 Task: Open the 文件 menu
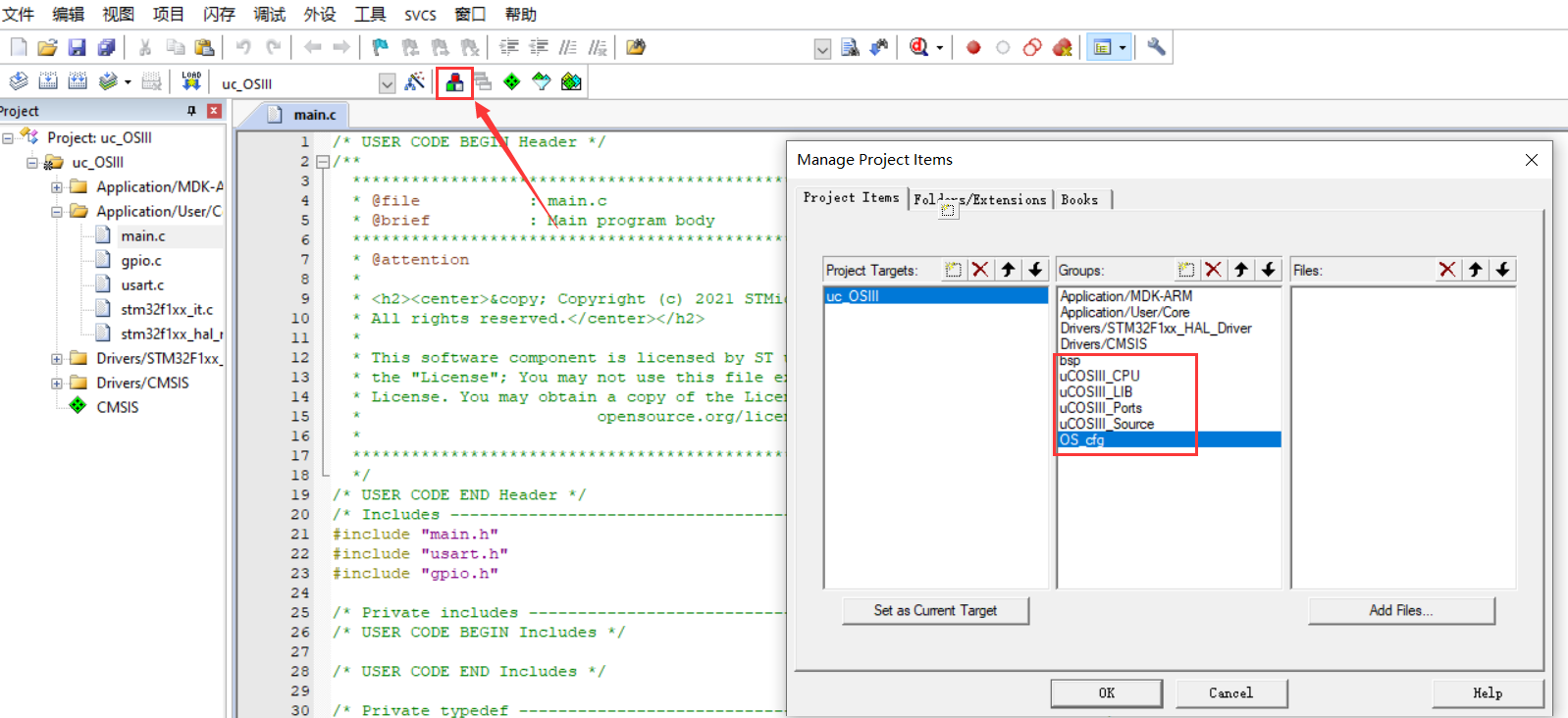(x=19, y=14)
